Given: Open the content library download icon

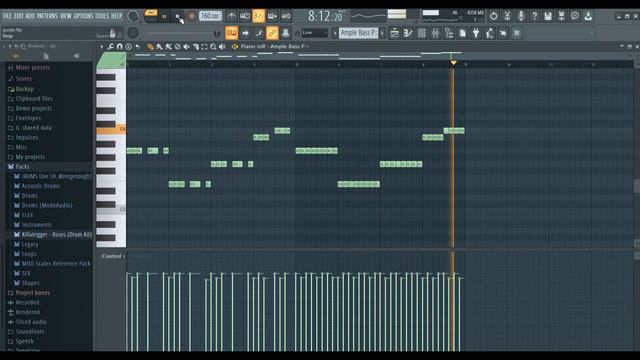Looking at the screenshot, I should (x=588, y=16).
